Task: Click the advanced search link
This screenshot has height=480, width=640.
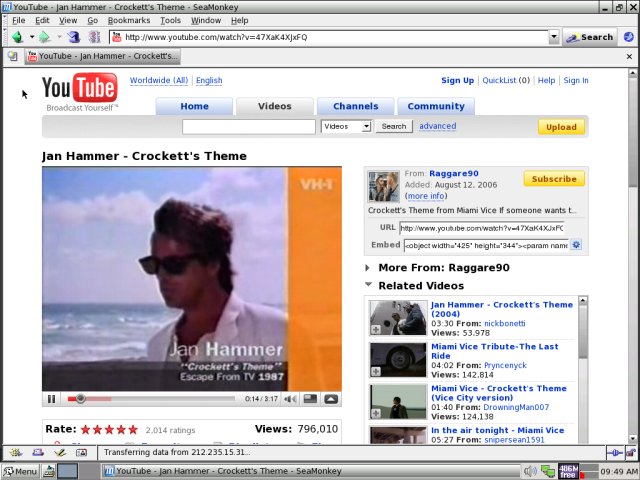Action: 438,126
